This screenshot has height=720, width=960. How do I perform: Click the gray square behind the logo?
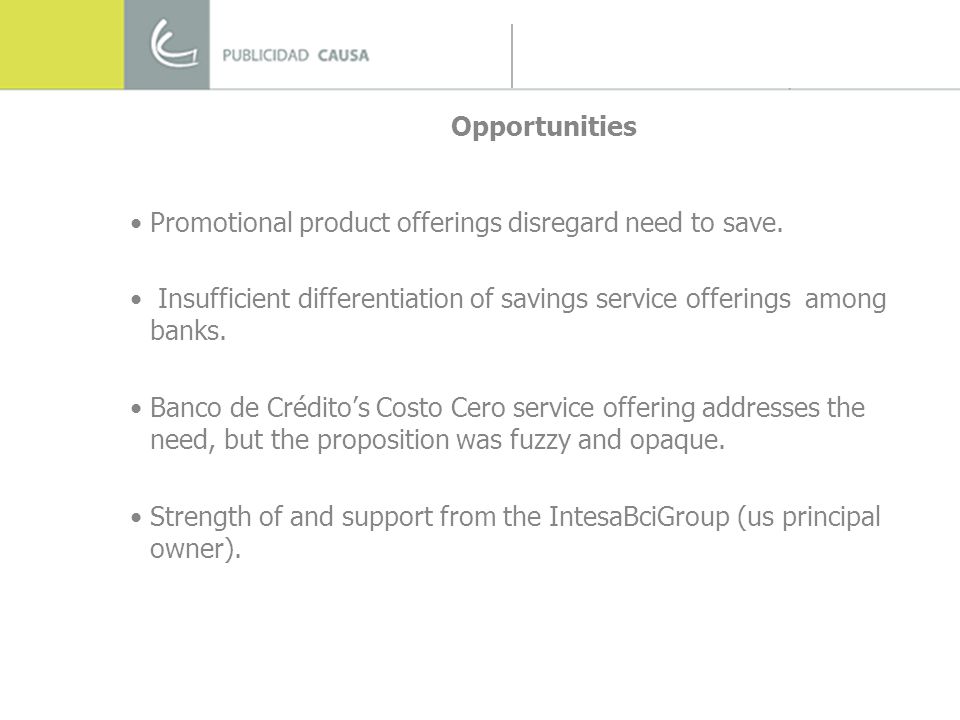(x=167, y=44)
